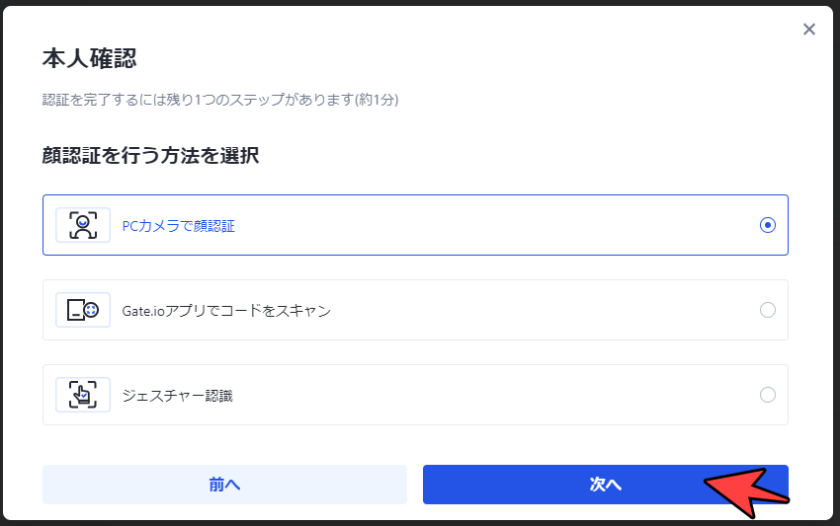Screen dimensions: 840x526
Task: Click the 本人確認 dialog title
Action: coord(89,58)
